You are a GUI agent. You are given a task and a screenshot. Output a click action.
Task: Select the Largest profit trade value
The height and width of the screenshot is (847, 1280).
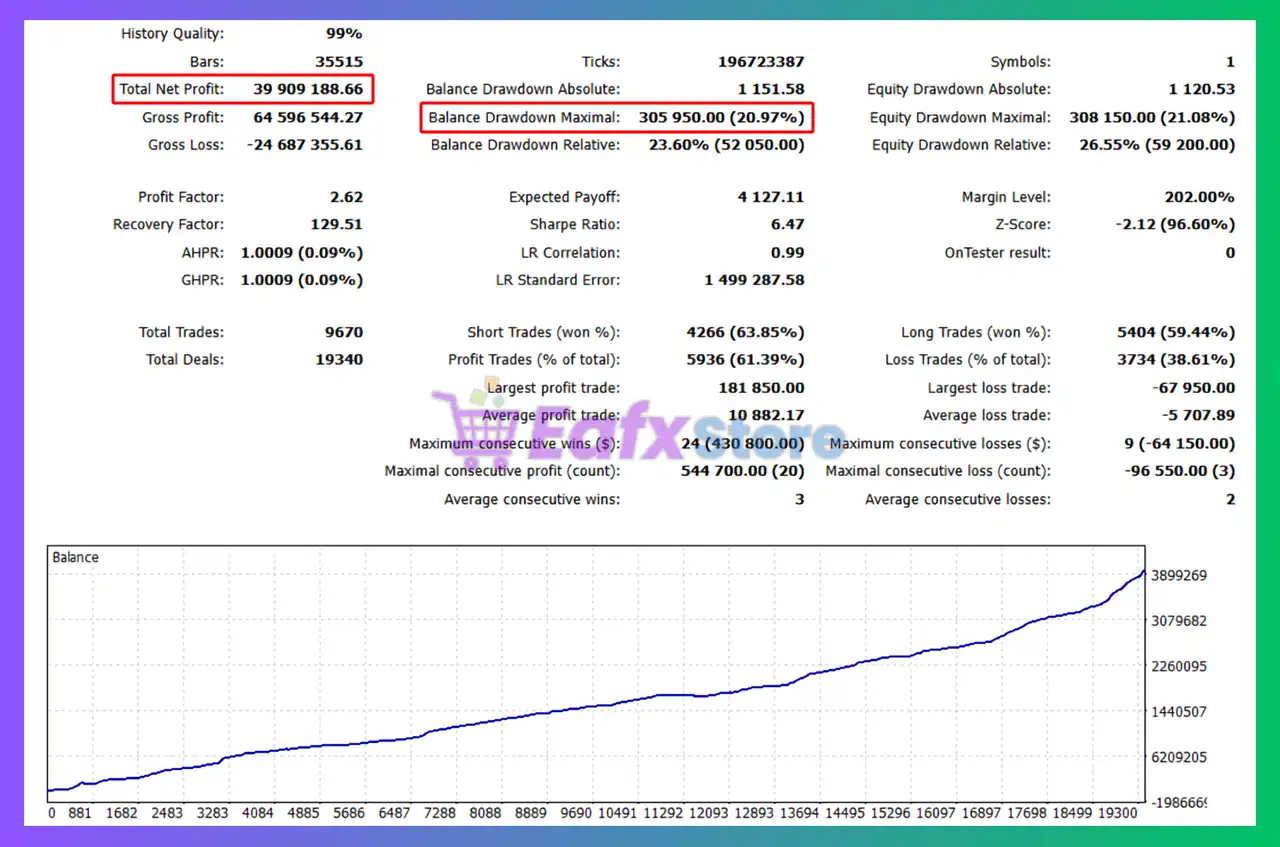[x=761, y=388]
